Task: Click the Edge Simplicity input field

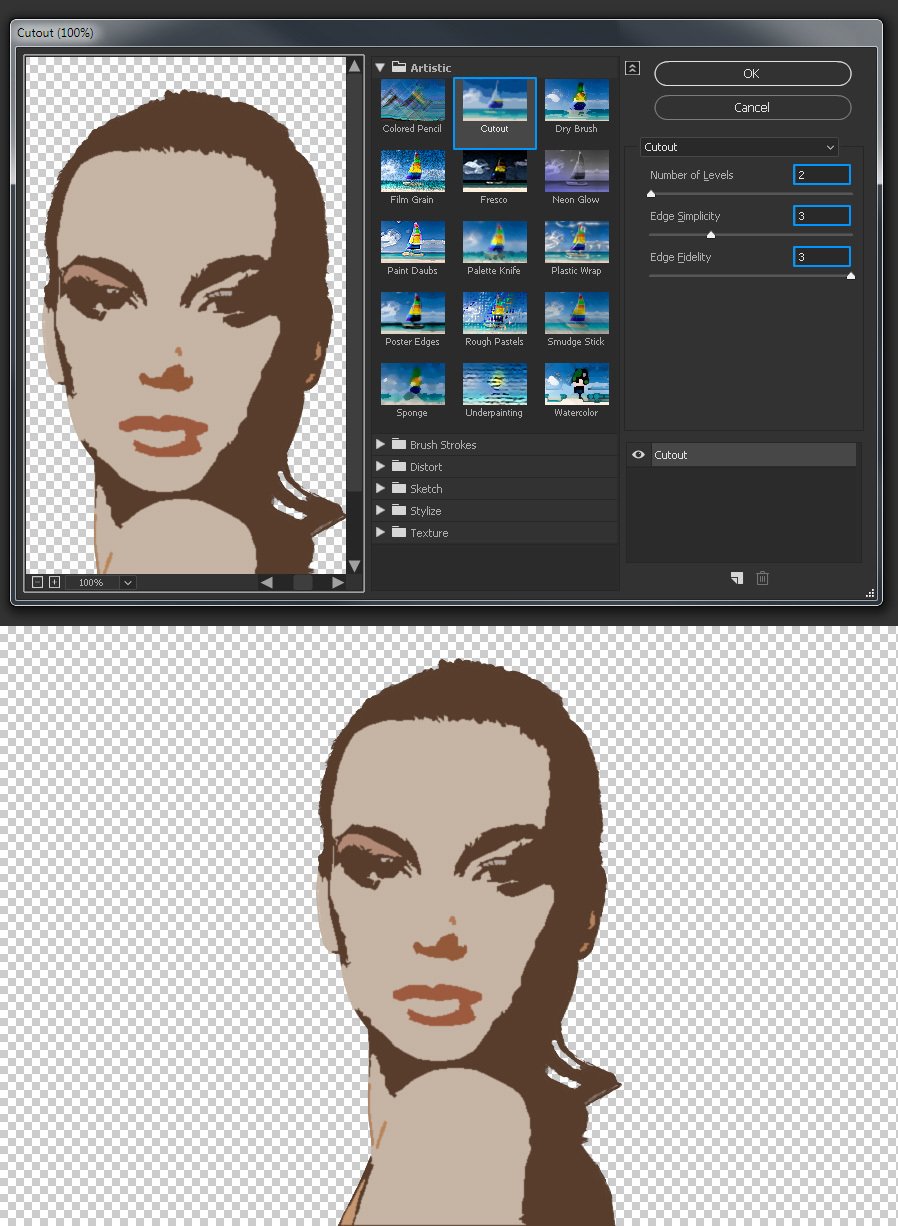Action: tap(822, 216)
